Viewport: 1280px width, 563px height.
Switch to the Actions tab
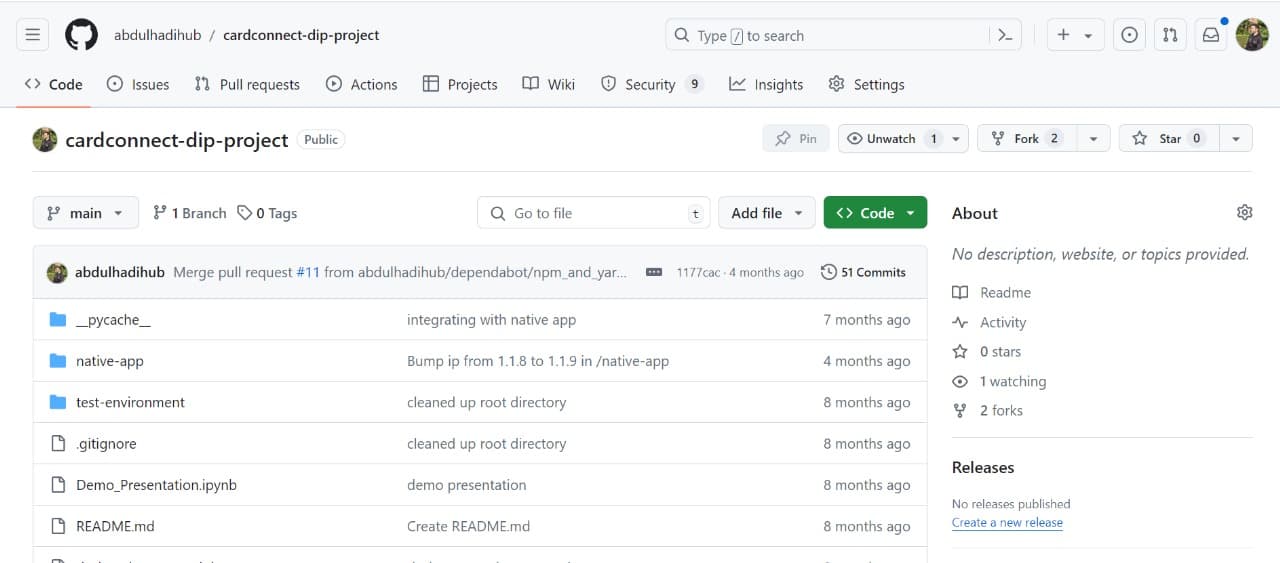click(x=361, y=84)
